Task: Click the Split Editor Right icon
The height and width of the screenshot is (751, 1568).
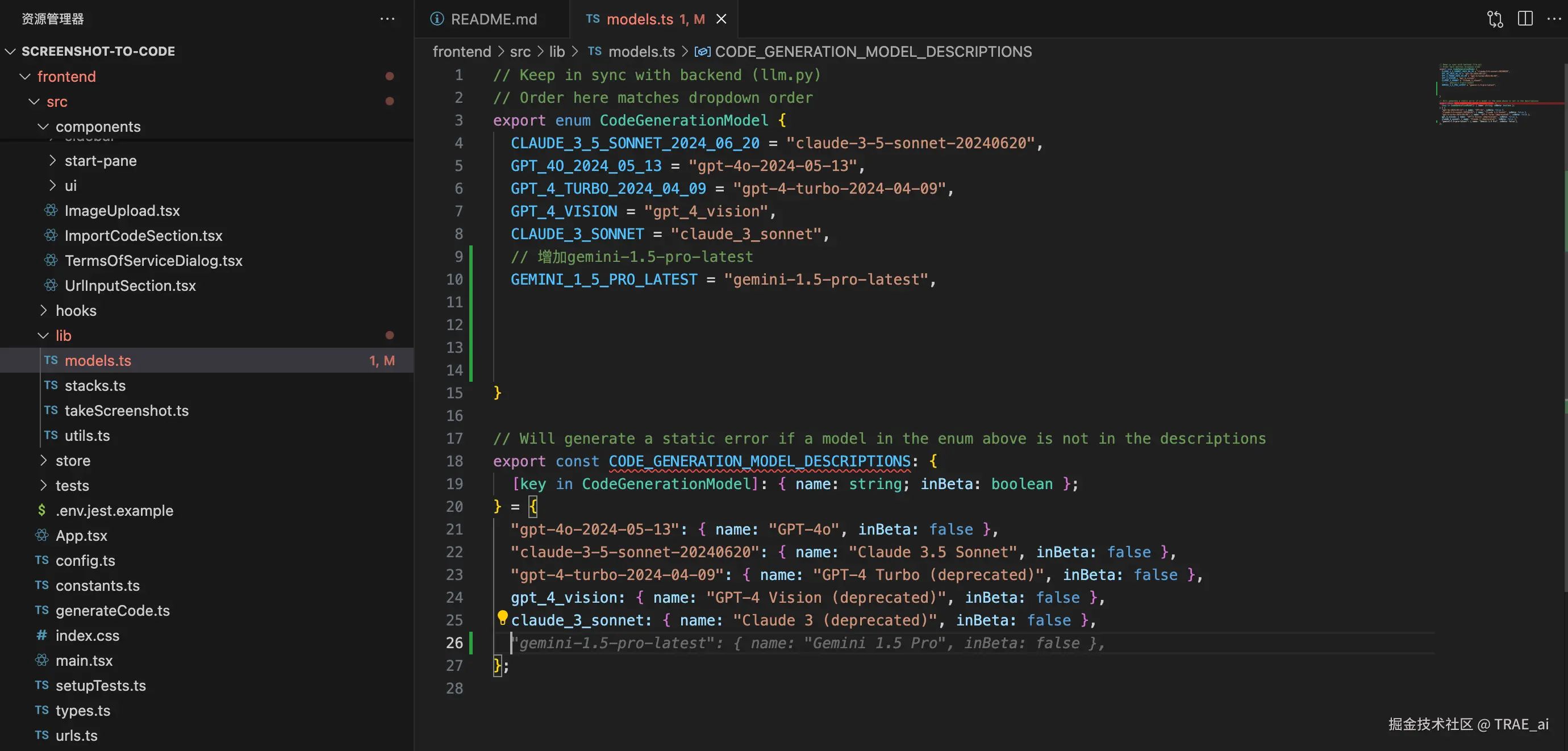Action: tap(1525, 19)
